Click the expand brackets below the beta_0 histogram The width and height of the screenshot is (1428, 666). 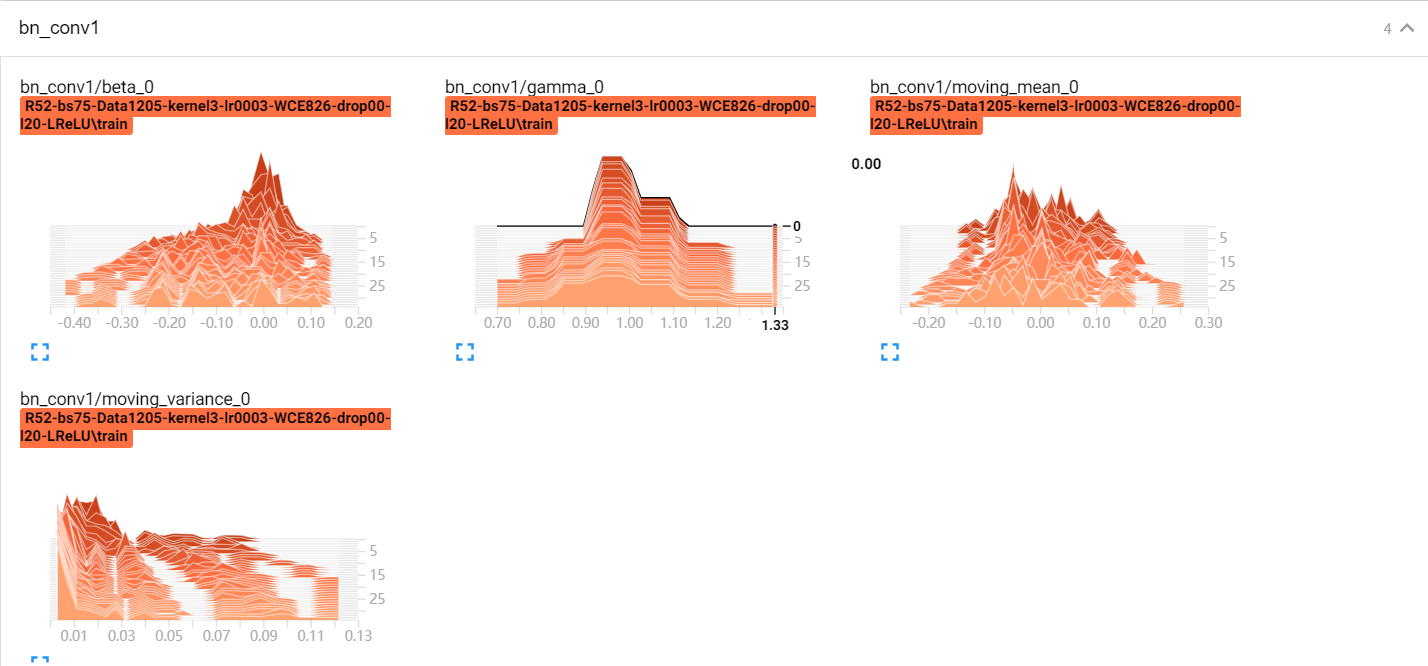pos(40,351)
